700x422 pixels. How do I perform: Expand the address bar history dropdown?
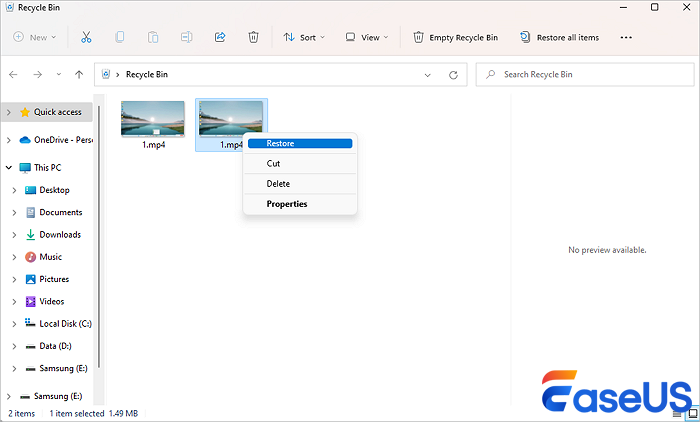(429, 74)
